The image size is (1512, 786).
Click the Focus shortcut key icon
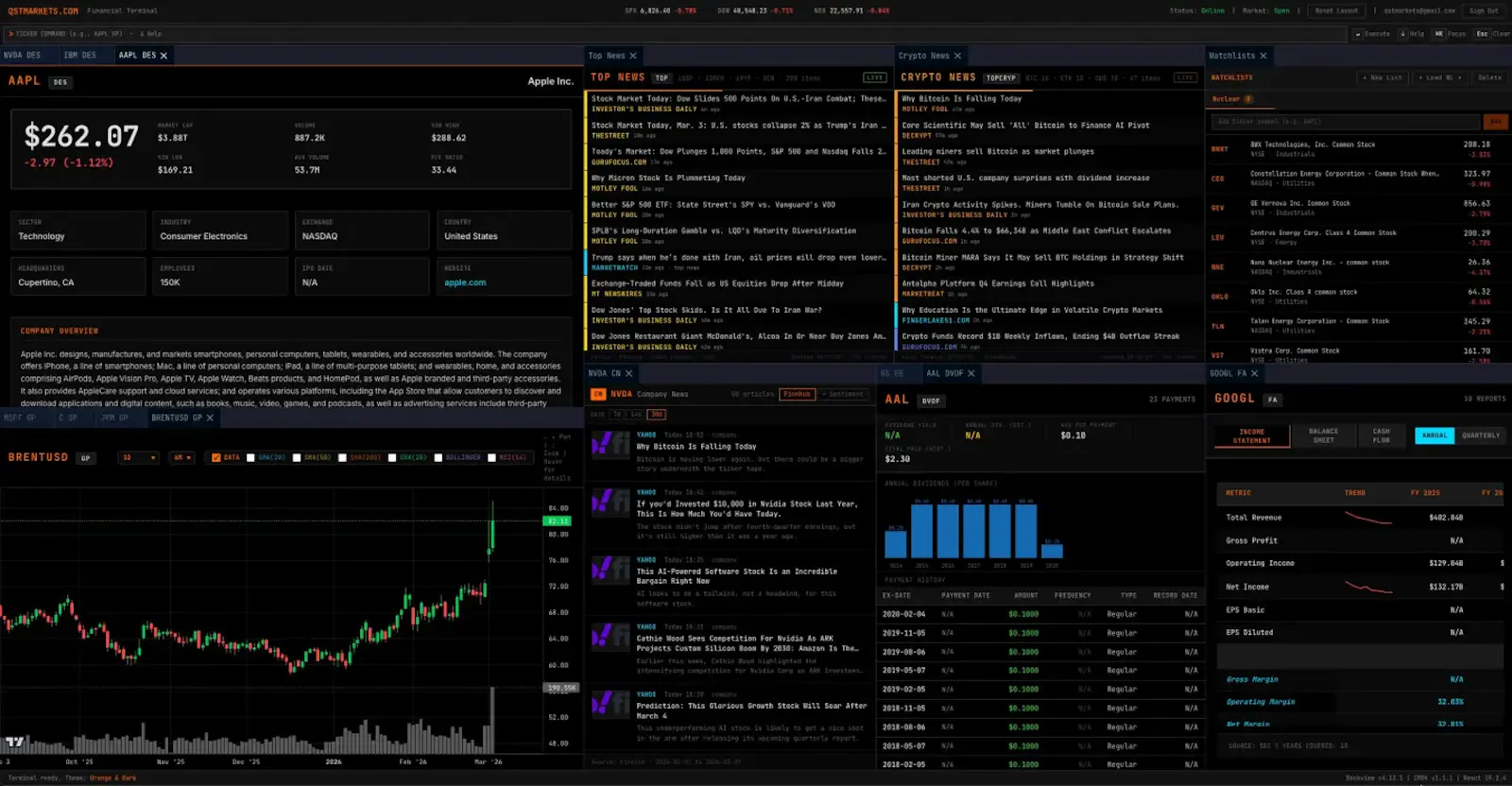click(1439, 34)
